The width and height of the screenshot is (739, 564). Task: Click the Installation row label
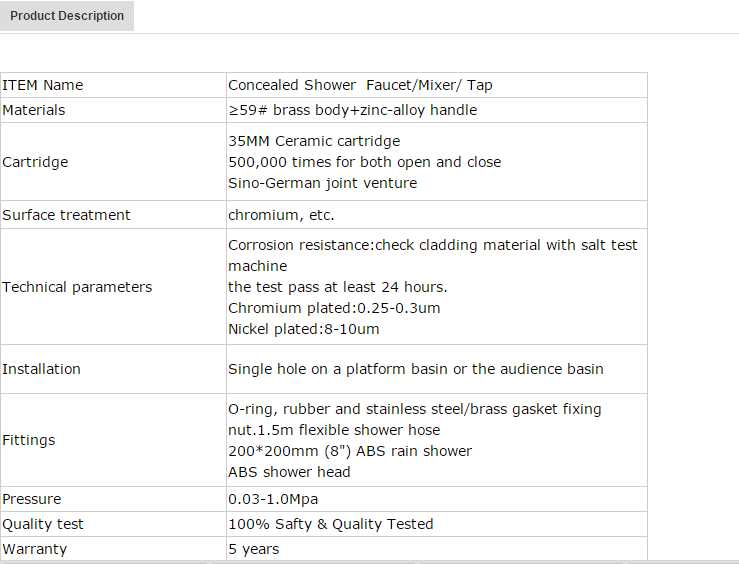click(41, 369)
